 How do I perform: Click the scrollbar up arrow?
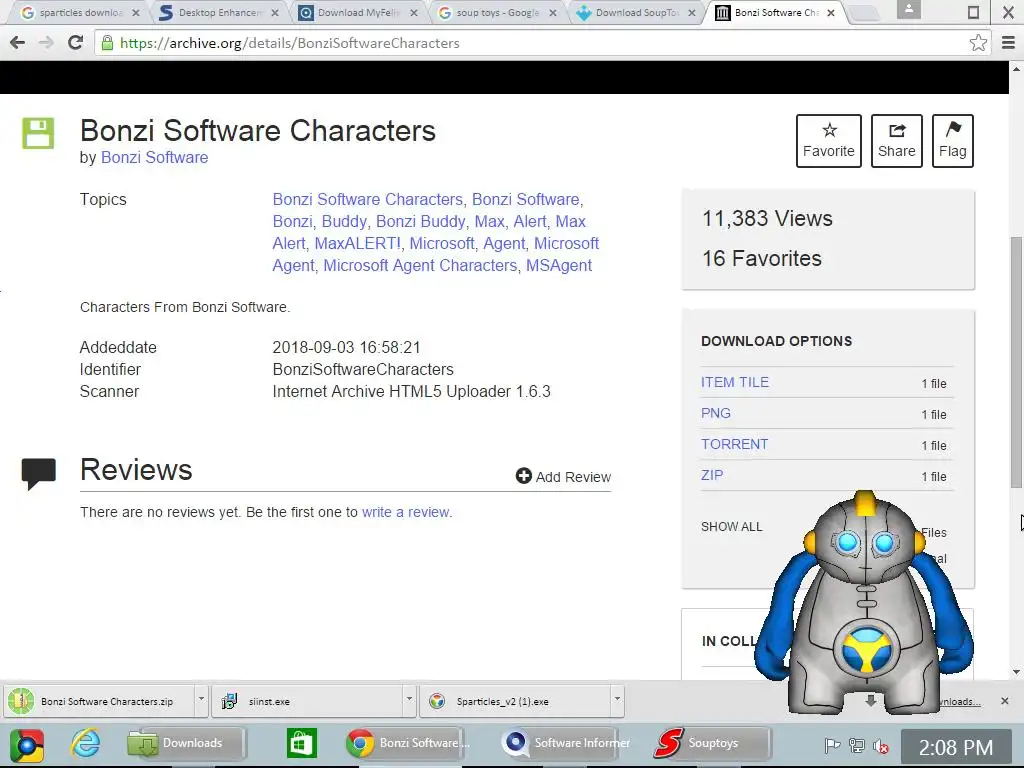click(x=1016, y=68)
